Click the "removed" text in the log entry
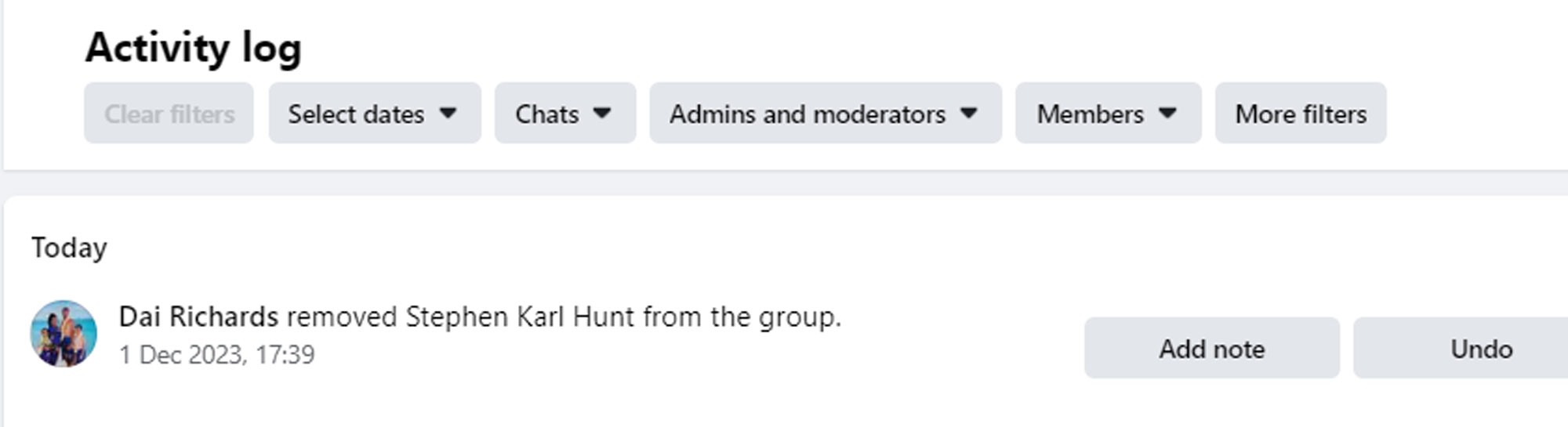The width and height of the screenshot is (1568, 427). [342, 317]
